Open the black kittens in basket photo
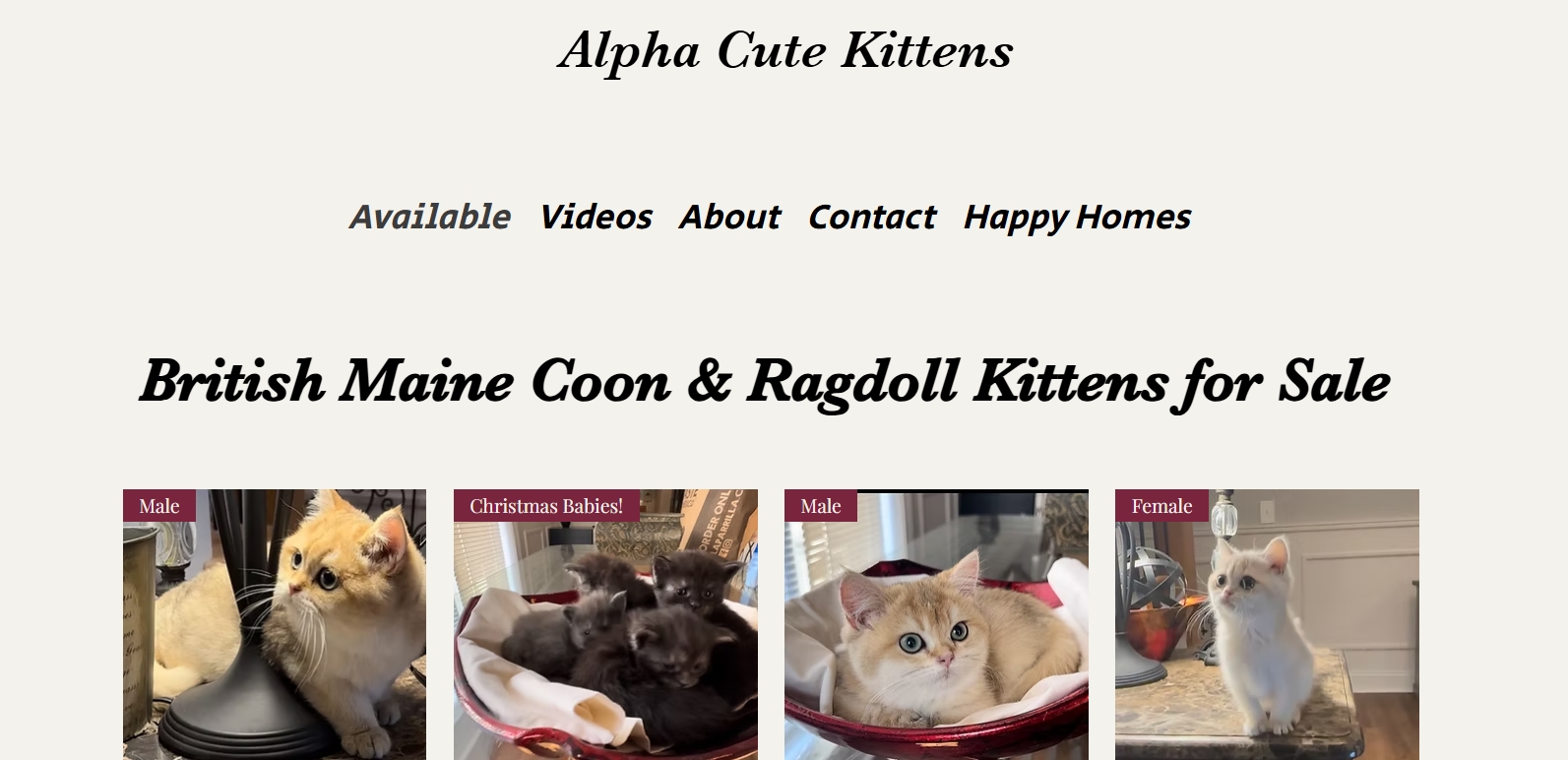This screenshot has width=1568, height=760. 605,624
